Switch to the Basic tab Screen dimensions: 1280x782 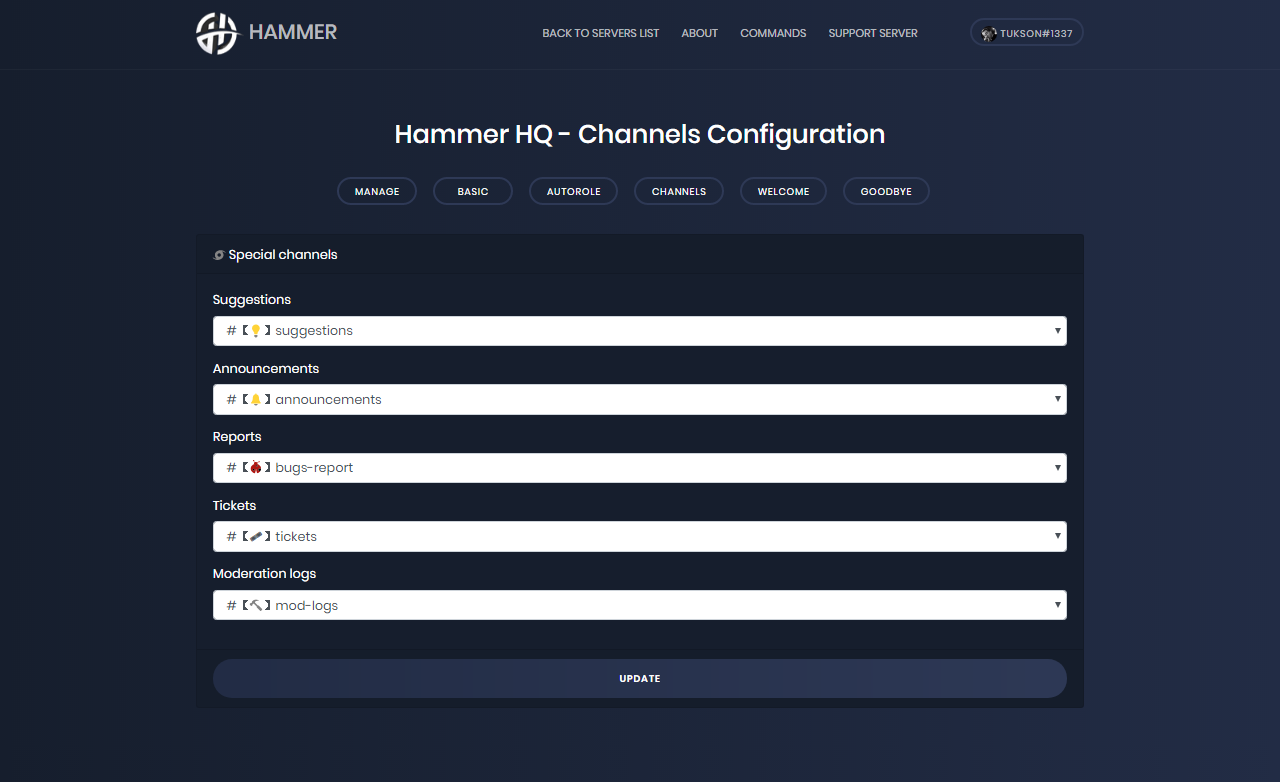[x=473, y=191]
